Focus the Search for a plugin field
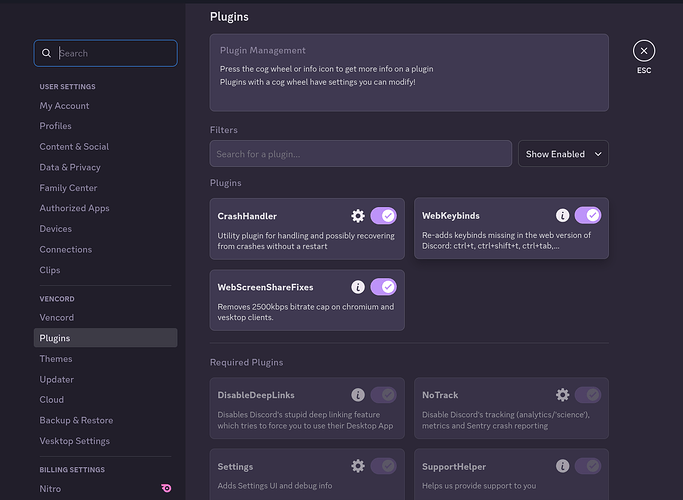 [x=360, y=154]
